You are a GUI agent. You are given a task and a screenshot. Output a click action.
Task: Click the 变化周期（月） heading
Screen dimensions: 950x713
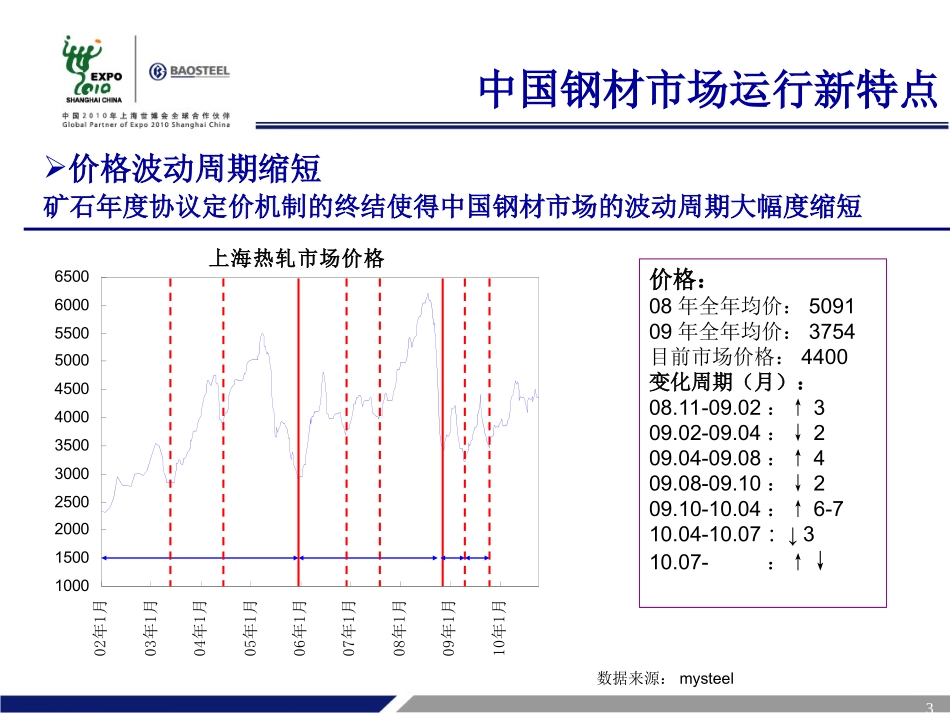727,382
